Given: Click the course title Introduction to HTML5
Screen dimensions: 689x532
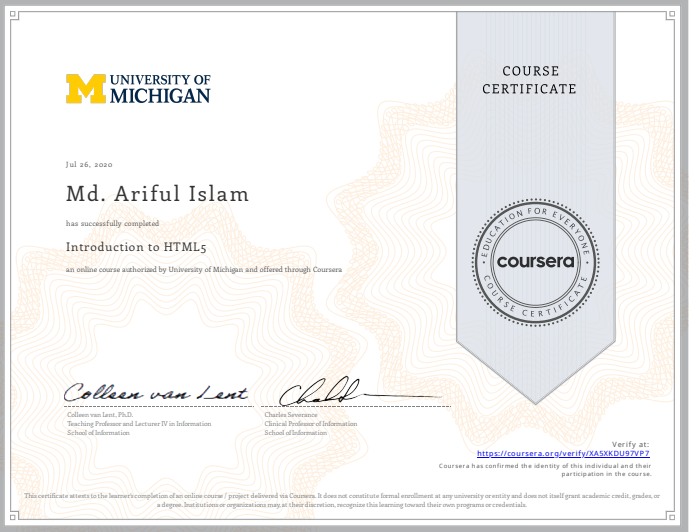Looking at the screenshot, I should [136, 247].
